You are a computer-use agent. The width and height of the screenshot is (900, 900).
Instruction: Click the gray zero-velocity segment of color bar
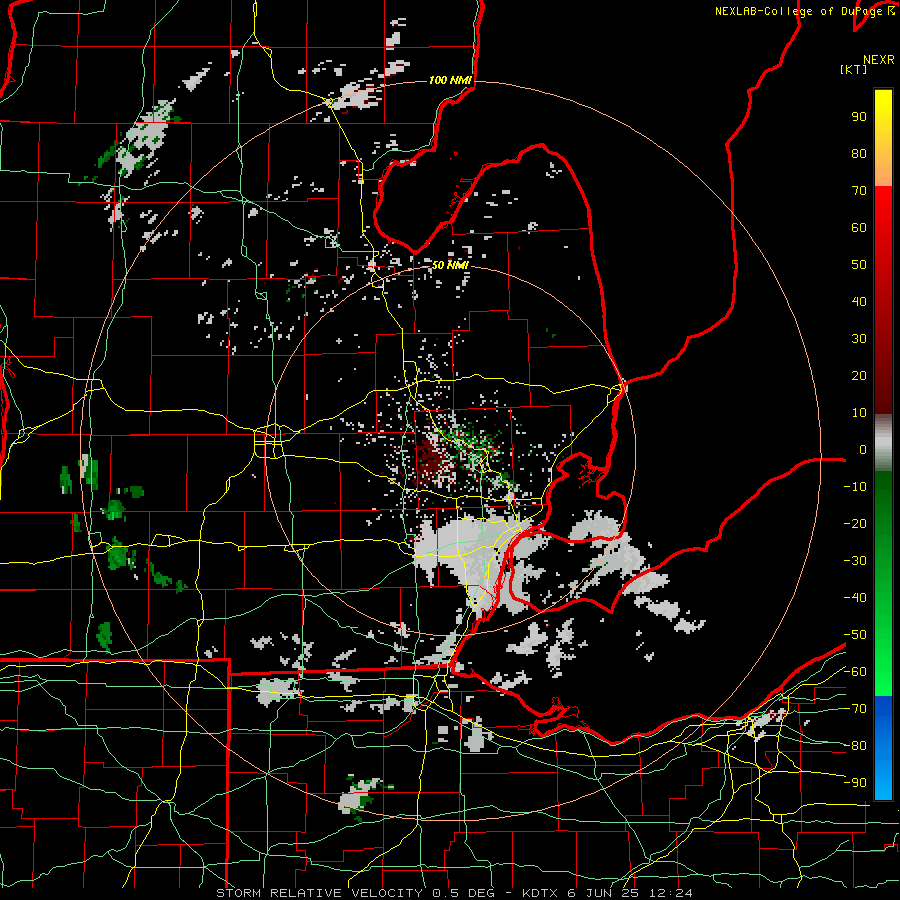click(x=883, y=443)
